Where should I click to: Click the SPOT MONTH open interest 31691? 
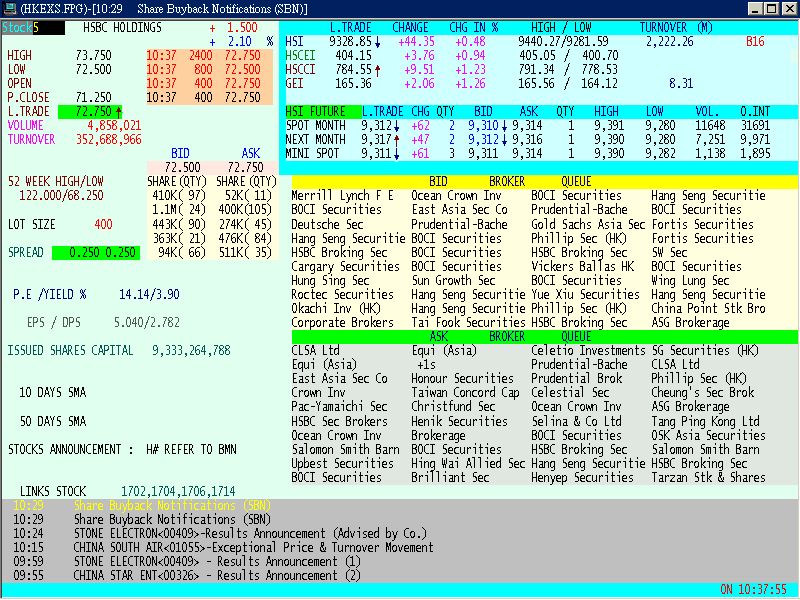[755, 126]
